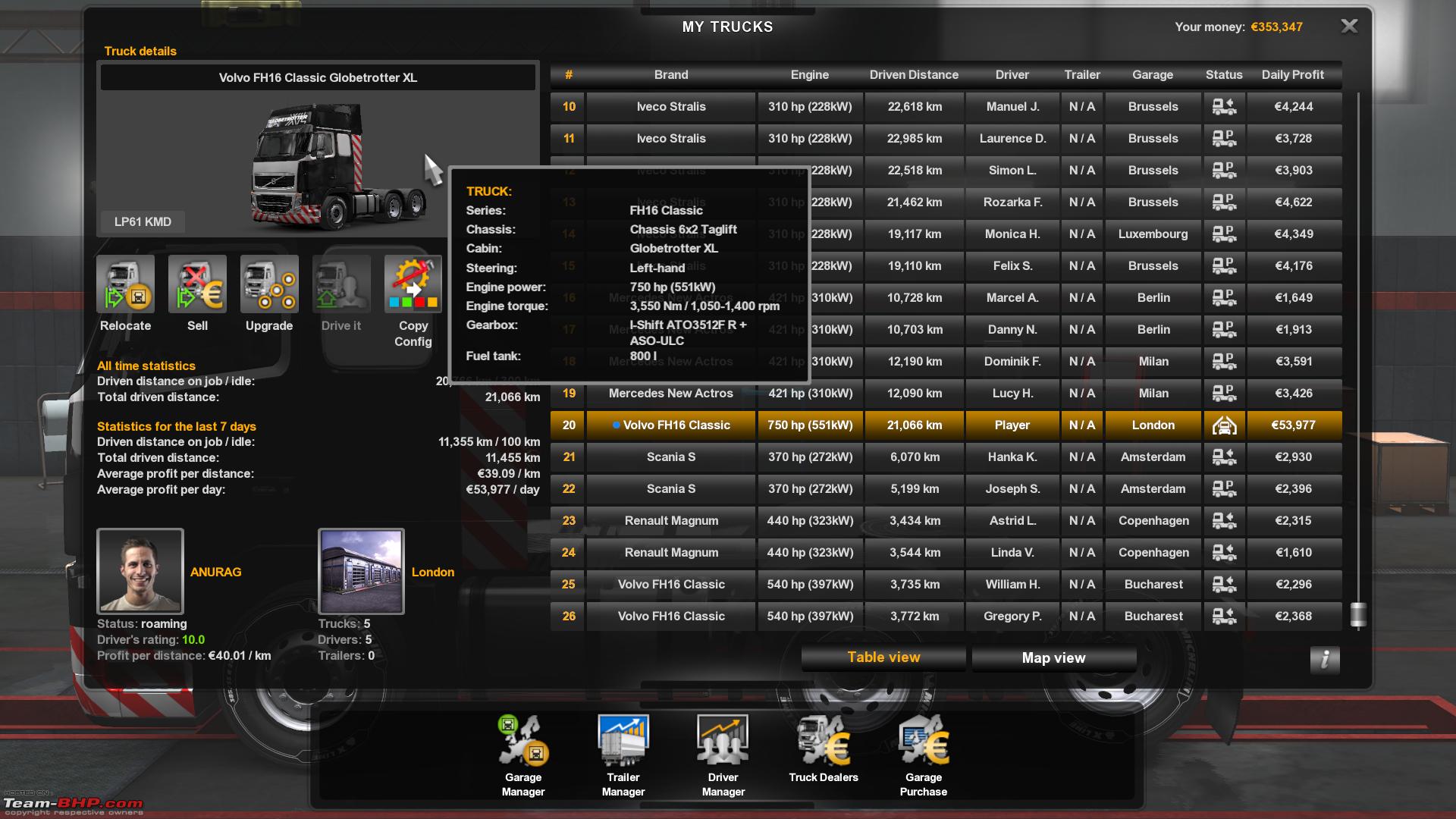
Task: Open Trailer Manager from bottom bar
Action: click(623, 740)
